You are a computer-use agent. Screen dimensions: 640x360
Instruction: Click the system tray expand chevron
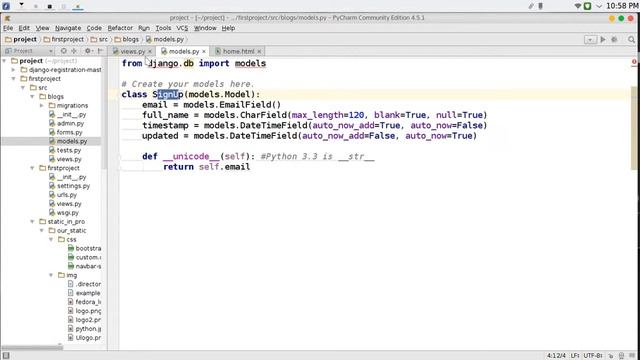599,6
